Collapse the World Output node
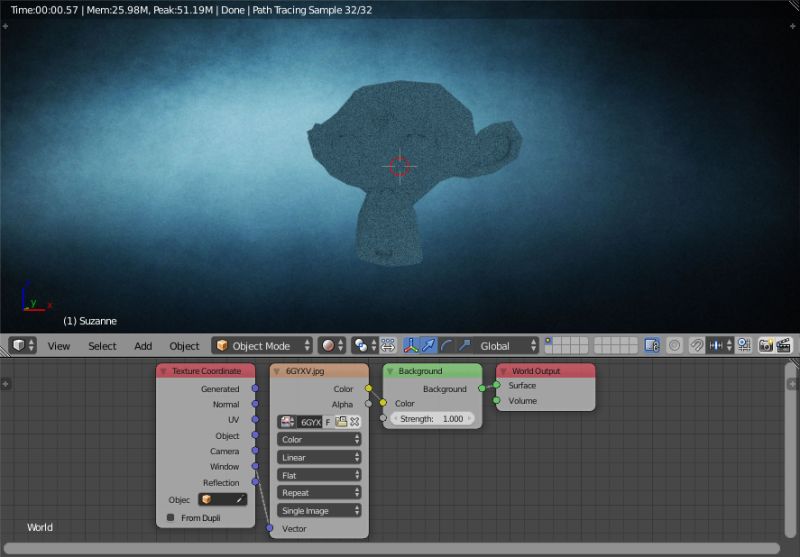 [503, 371]
